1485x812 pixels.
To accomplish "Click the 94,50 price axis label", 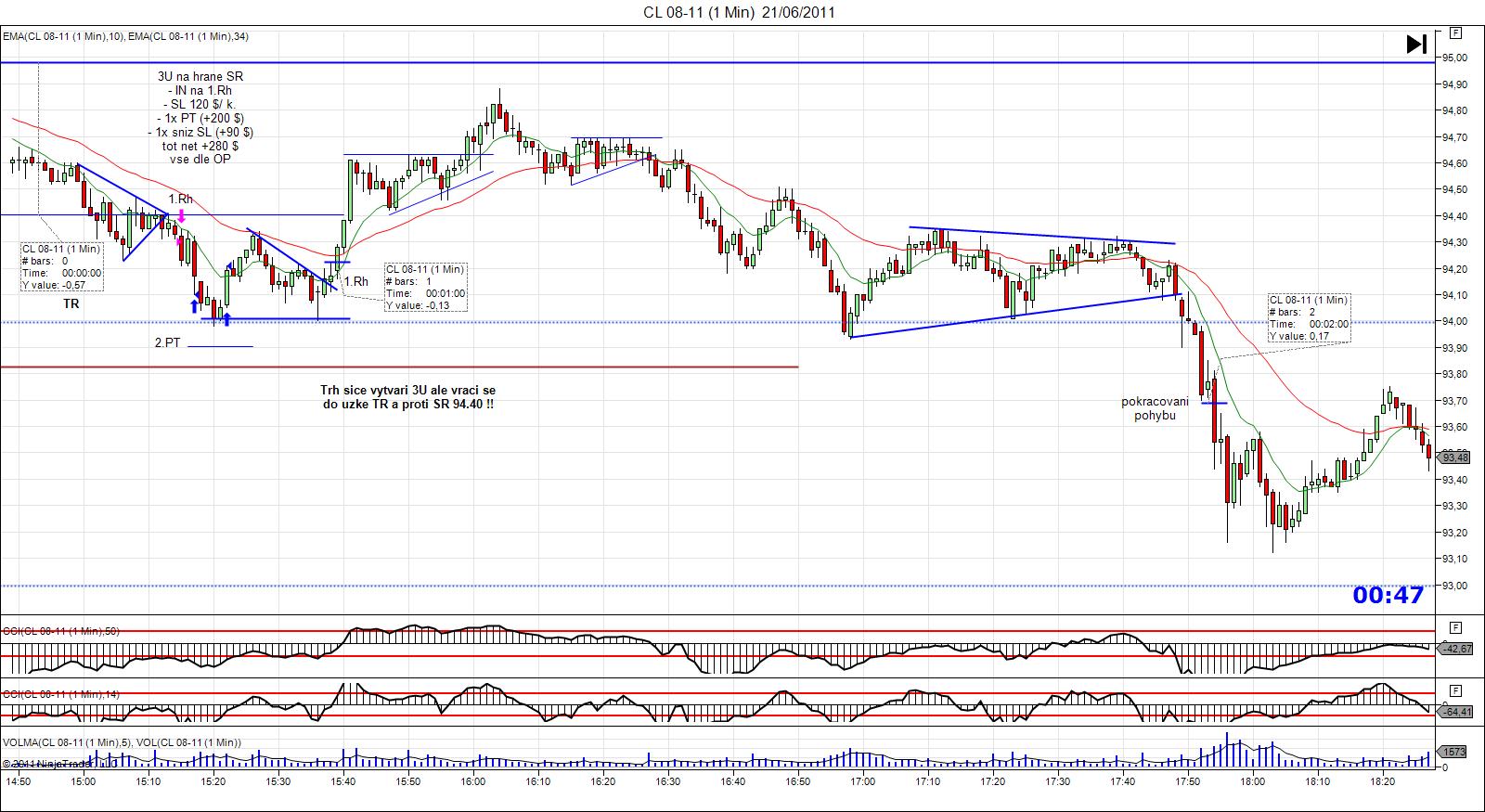I will pos(1454,189).
